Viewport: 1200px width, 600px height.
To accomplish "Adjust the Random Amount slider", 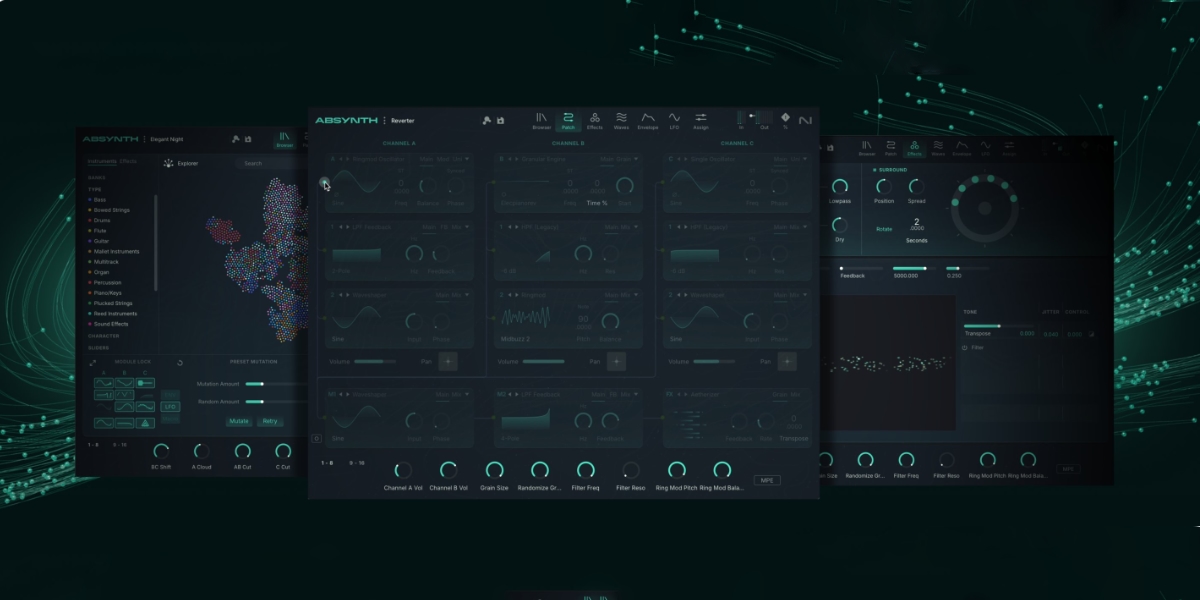I will [277, 402].
